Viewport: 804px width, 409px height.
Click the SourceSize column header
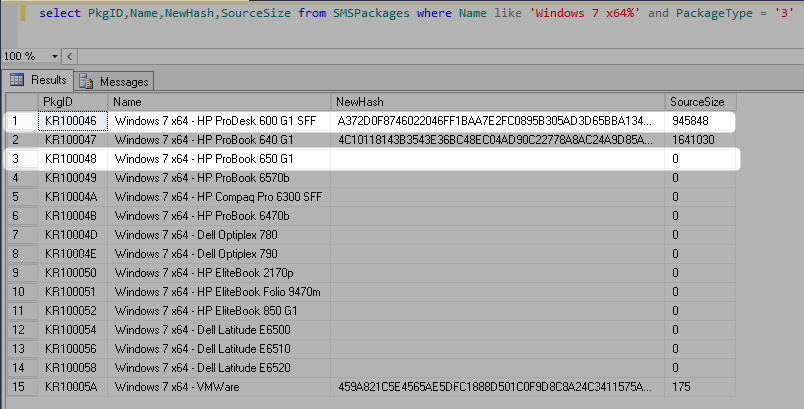pos(700,102)
